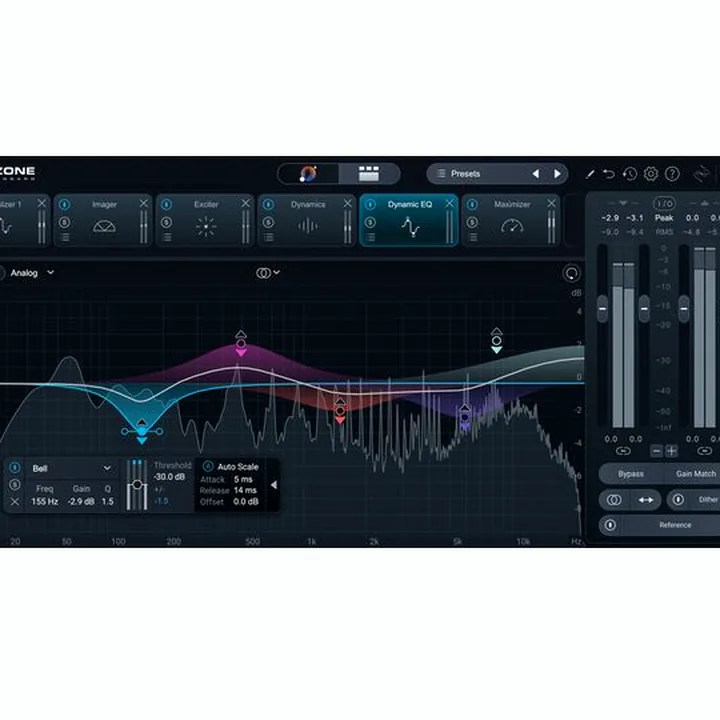
Task: Select the blue EQ node at 155 Hz
Action: click(142, 431)
